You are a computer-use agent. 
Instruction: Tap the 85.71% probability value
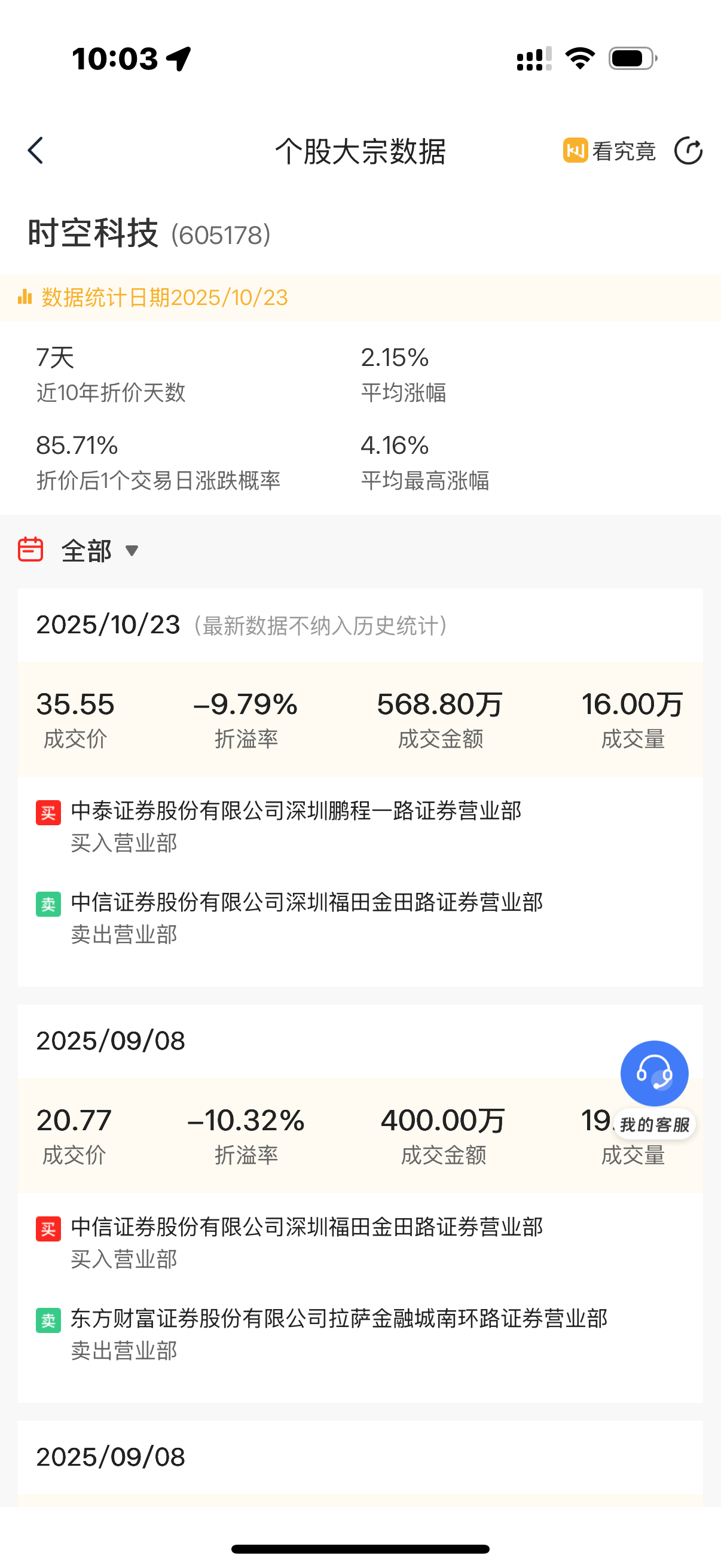tap(77, 446)
